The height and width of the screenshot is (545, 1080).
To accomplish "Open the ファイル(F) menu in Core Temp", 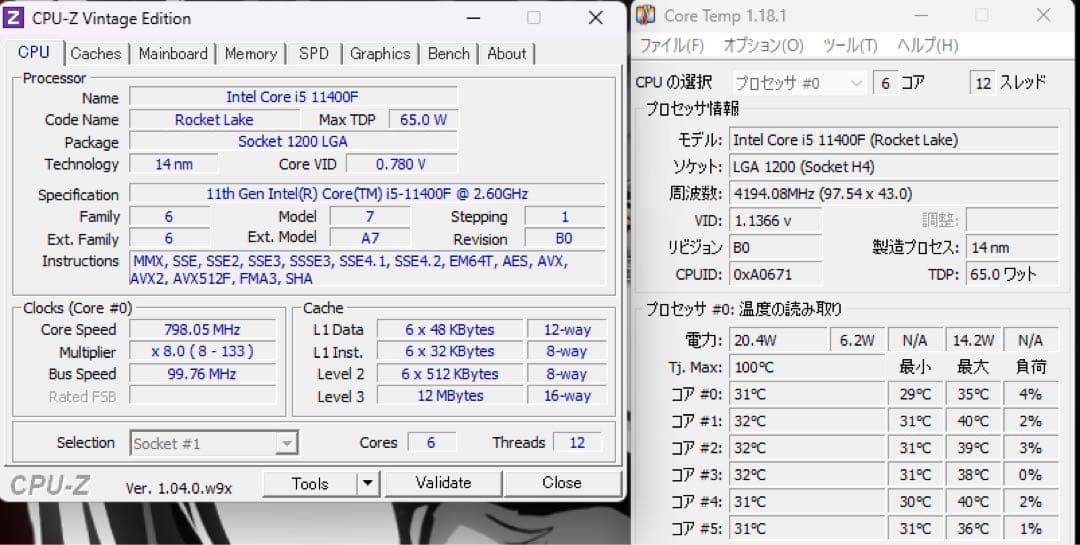I will (x=672, y=45).
